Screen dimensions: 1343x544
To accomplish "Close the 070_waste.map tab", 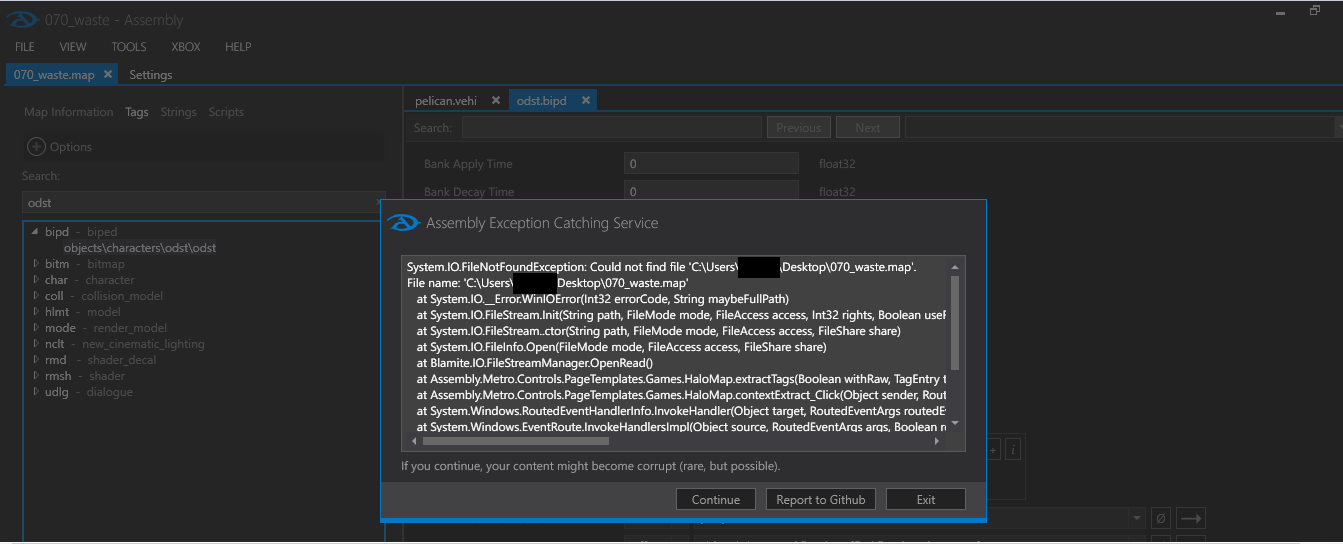I will [x=108, y=74].
